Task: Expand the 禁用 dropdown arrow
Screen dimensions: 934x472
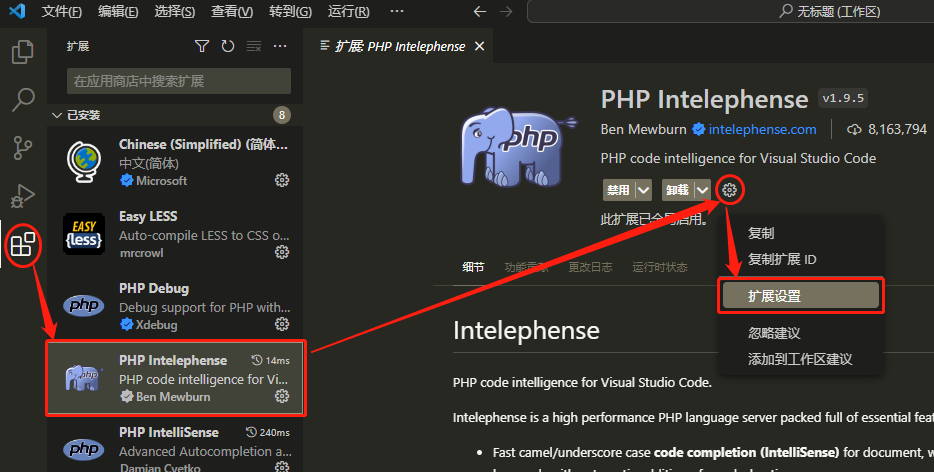Action: point(643,190)
